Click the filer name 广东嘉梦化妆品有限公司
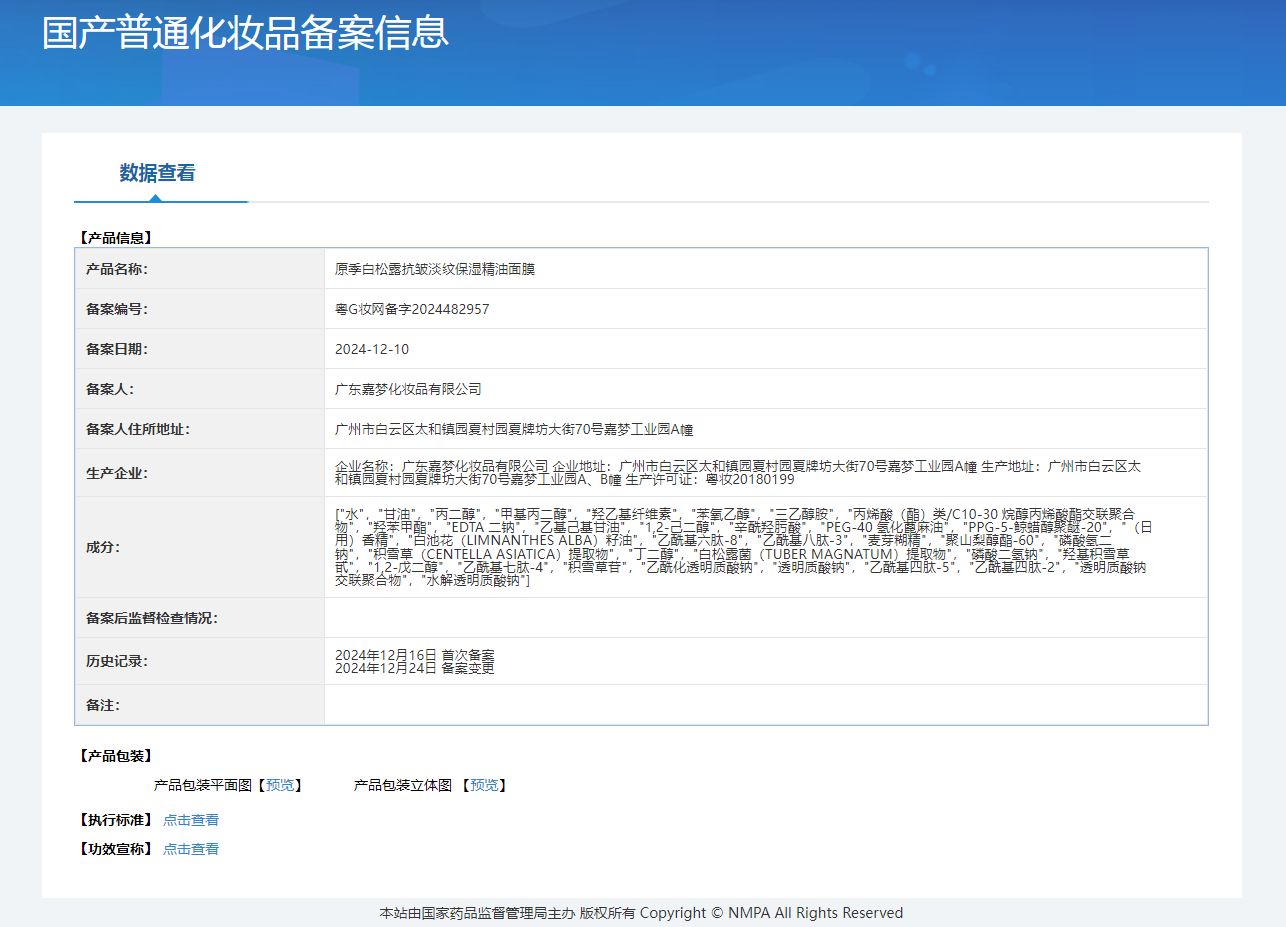The height and width of the screenshot is (927, 1286). point(408,389)
